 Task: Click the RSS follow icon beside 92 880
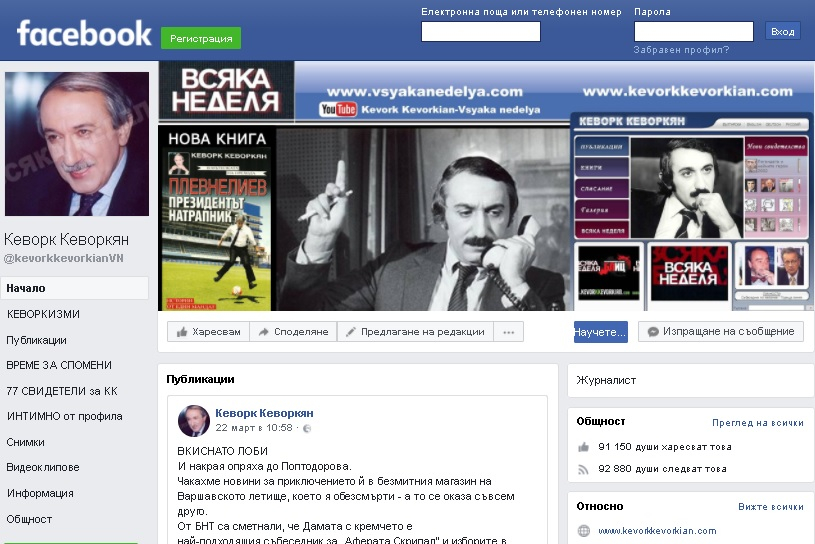583,469
